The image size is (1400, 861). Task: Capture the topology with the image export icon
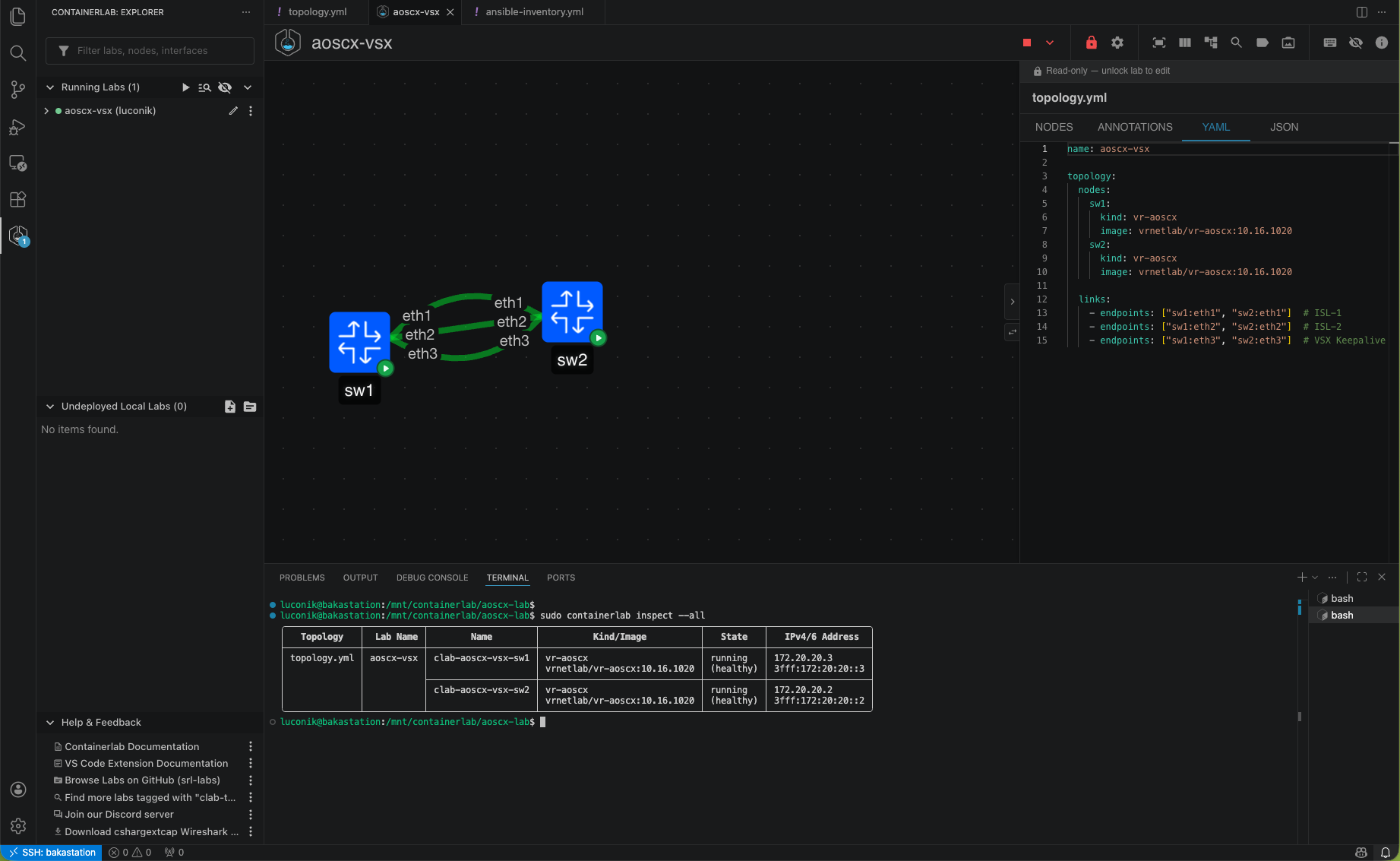point(1288,43)
